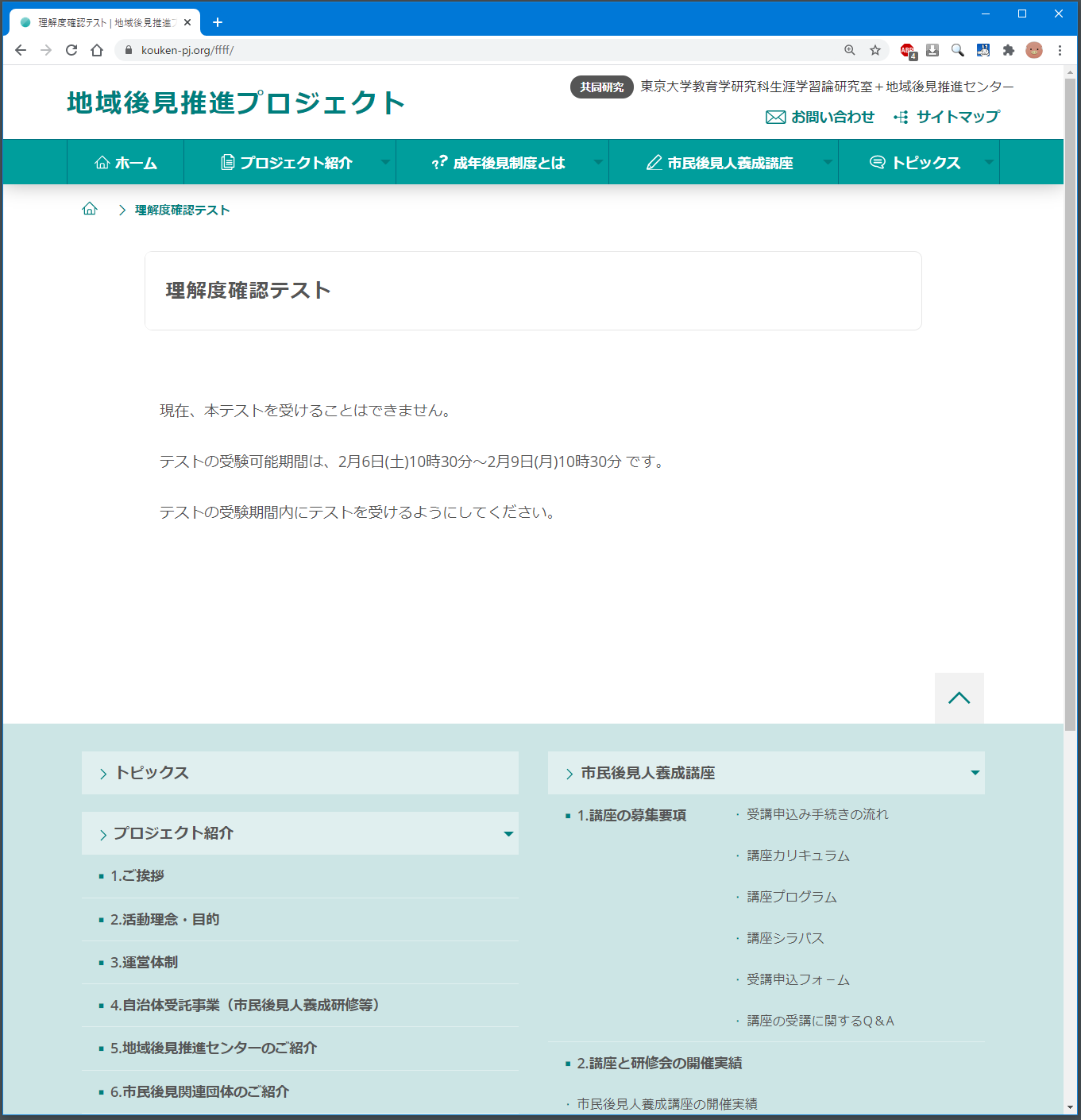The width and height of the screenshot is (1081, 1120).
Task: Click the お問い合わせ contact link
Action: point(820,117)
